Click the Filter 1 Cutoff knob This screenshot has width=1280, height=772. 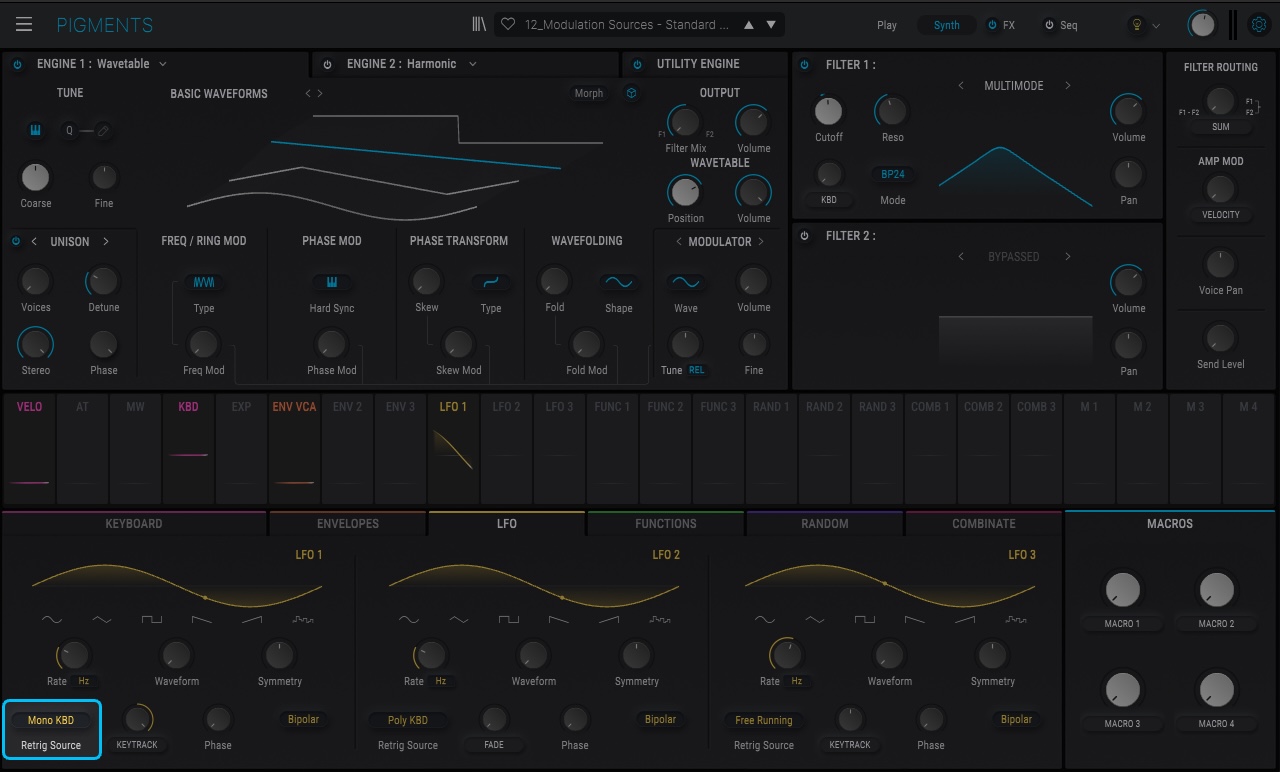(828, 111)
